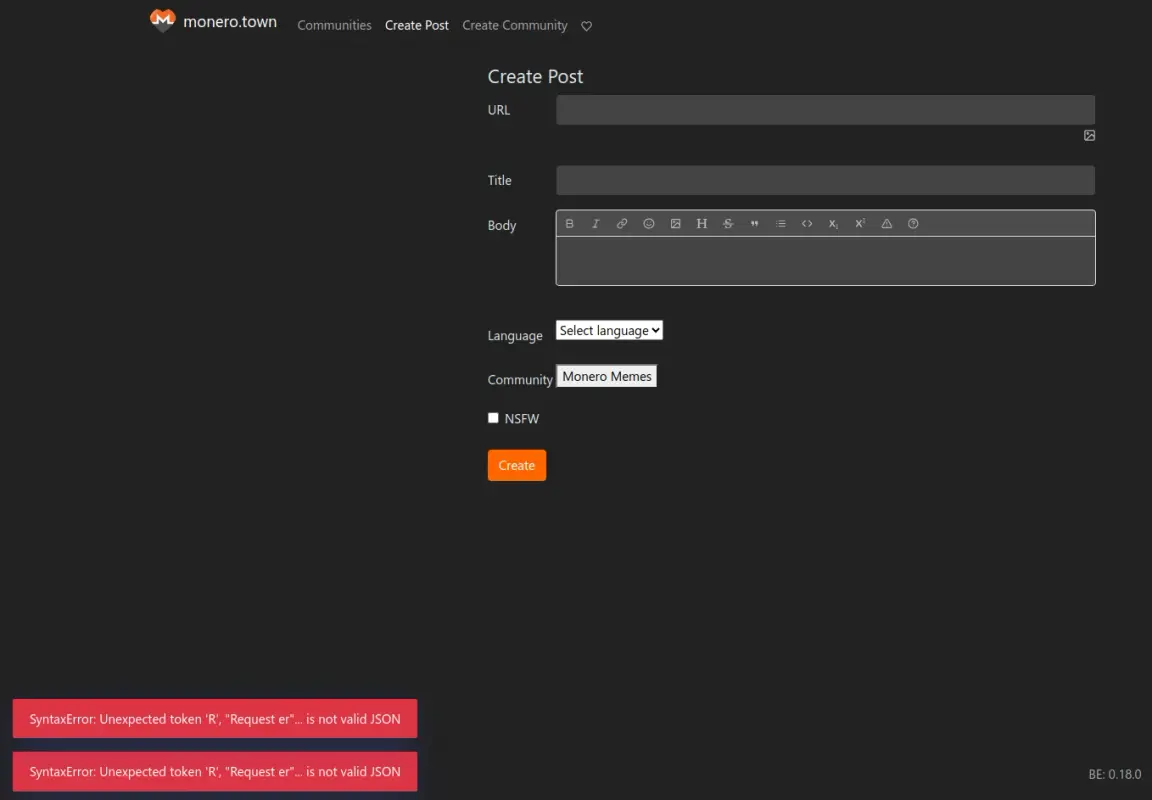This screenshot has width=1152, height=800.
Task: Click inside the Body text area
Action: (825, 261)
